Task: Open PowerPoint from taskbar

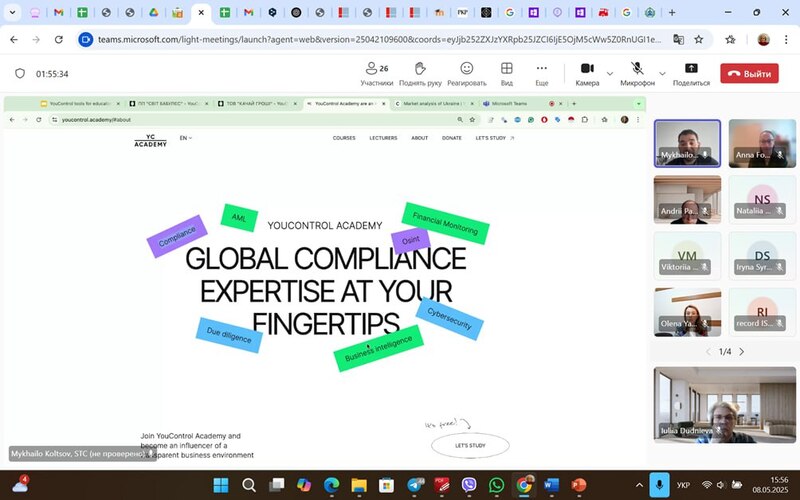Action: click(x=579, y=485)
